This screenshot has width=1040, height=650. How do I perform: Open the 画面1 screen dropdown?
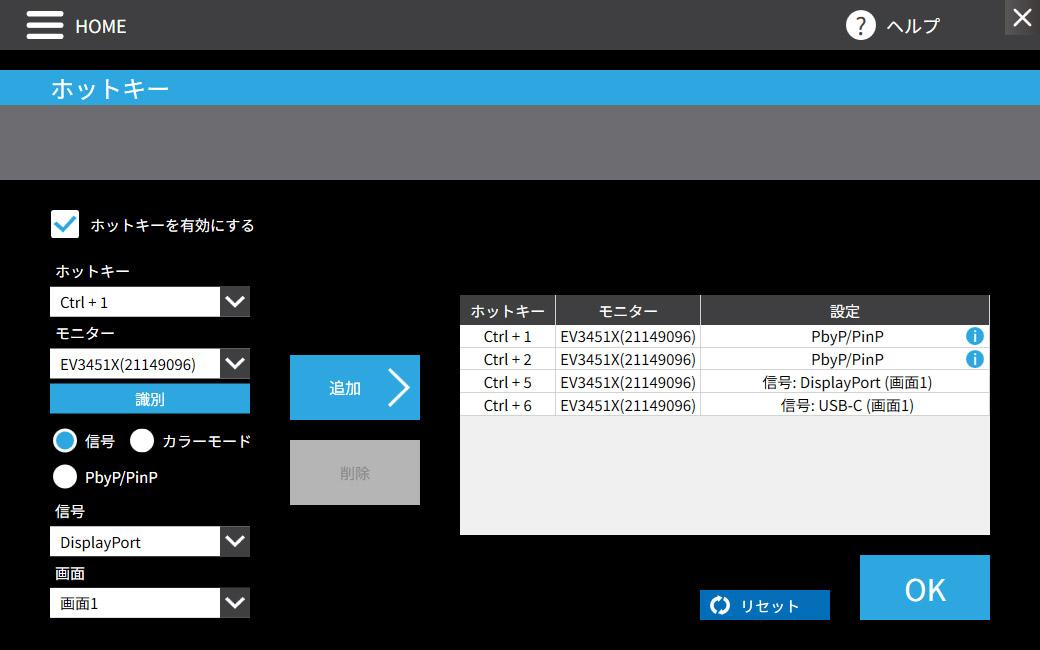(235, 603)
